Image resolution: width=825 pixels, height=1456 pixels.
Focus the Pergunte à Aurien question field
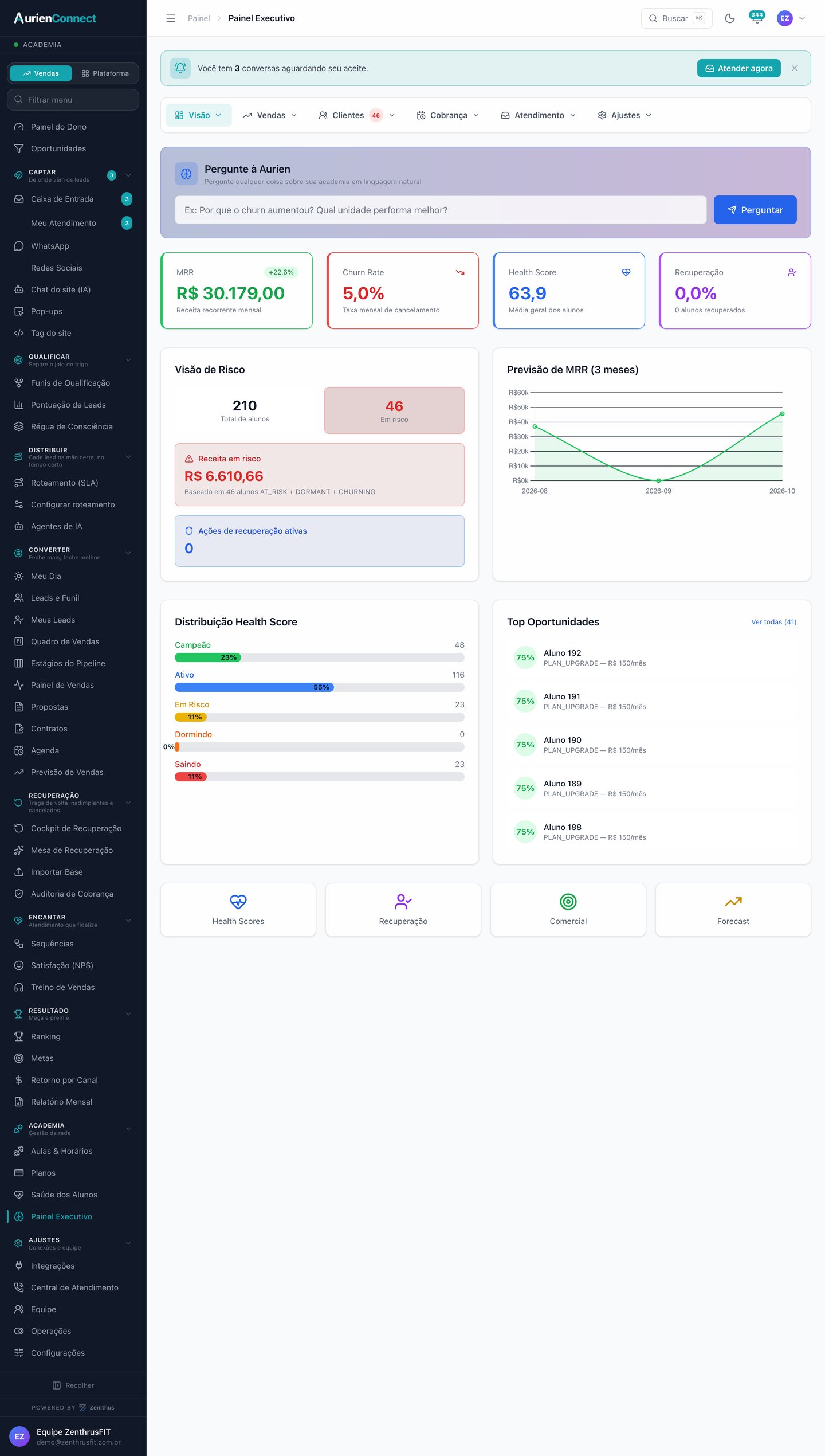point(441,210)
